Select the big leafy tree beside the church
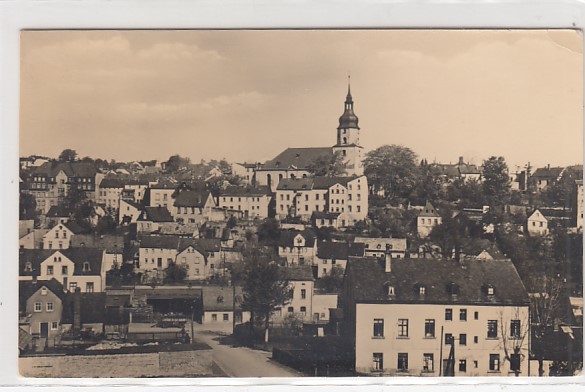585x392 pixels. click(x=391, y=171)
